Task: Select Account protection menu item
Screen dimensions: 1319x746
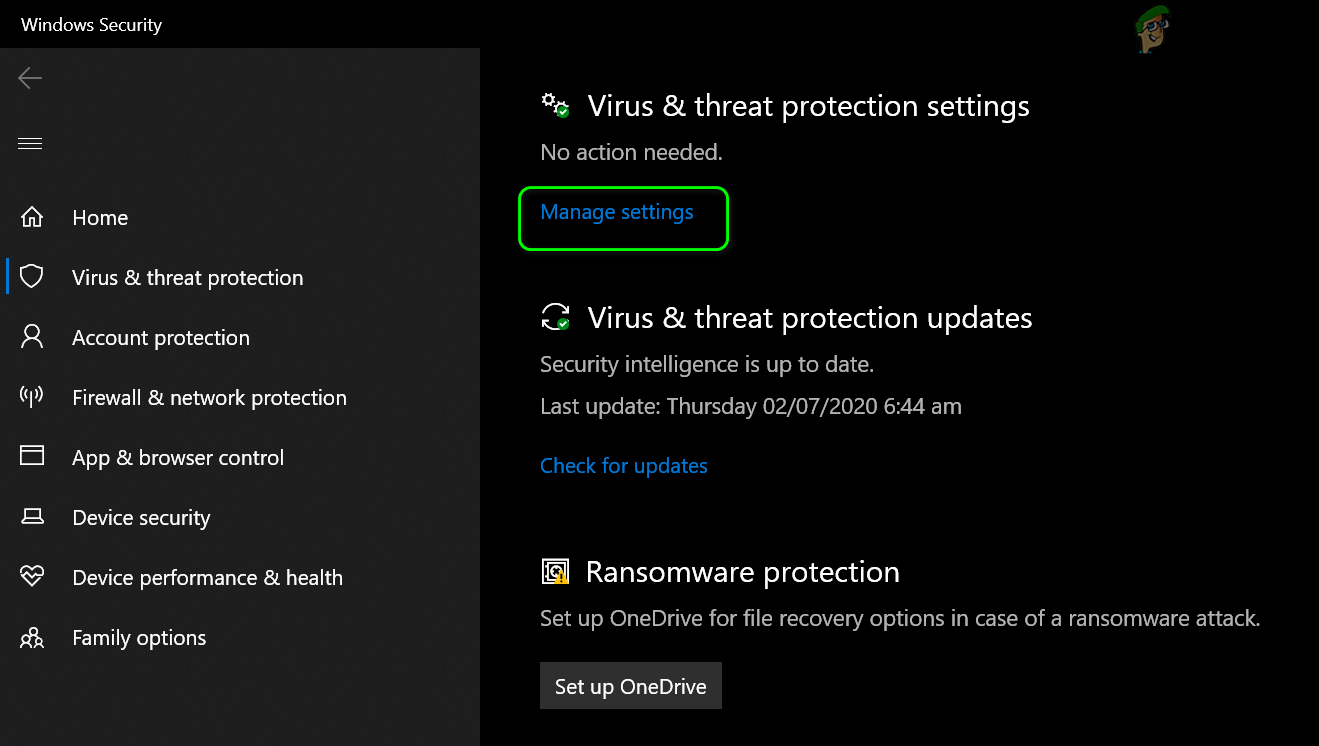Action: tap(161, 338)
